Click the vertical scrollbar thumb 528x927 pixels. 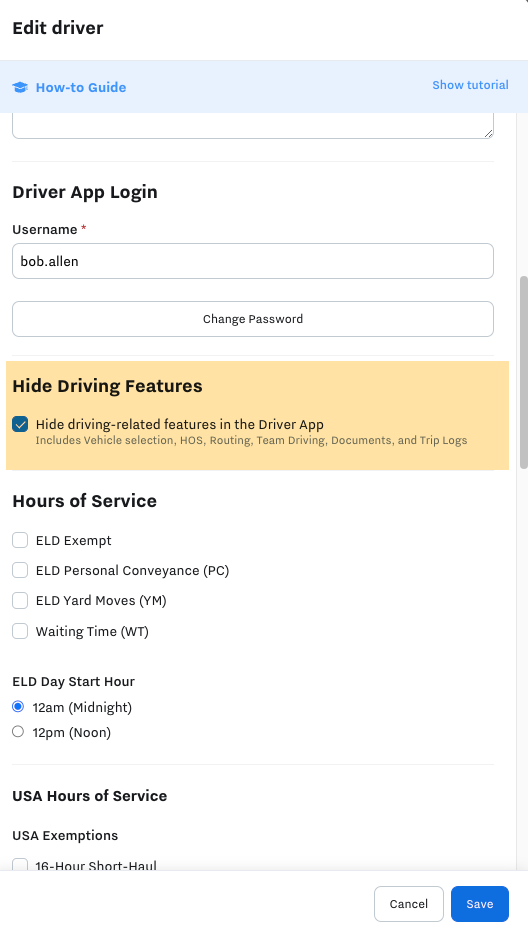(x=523, y=372)
